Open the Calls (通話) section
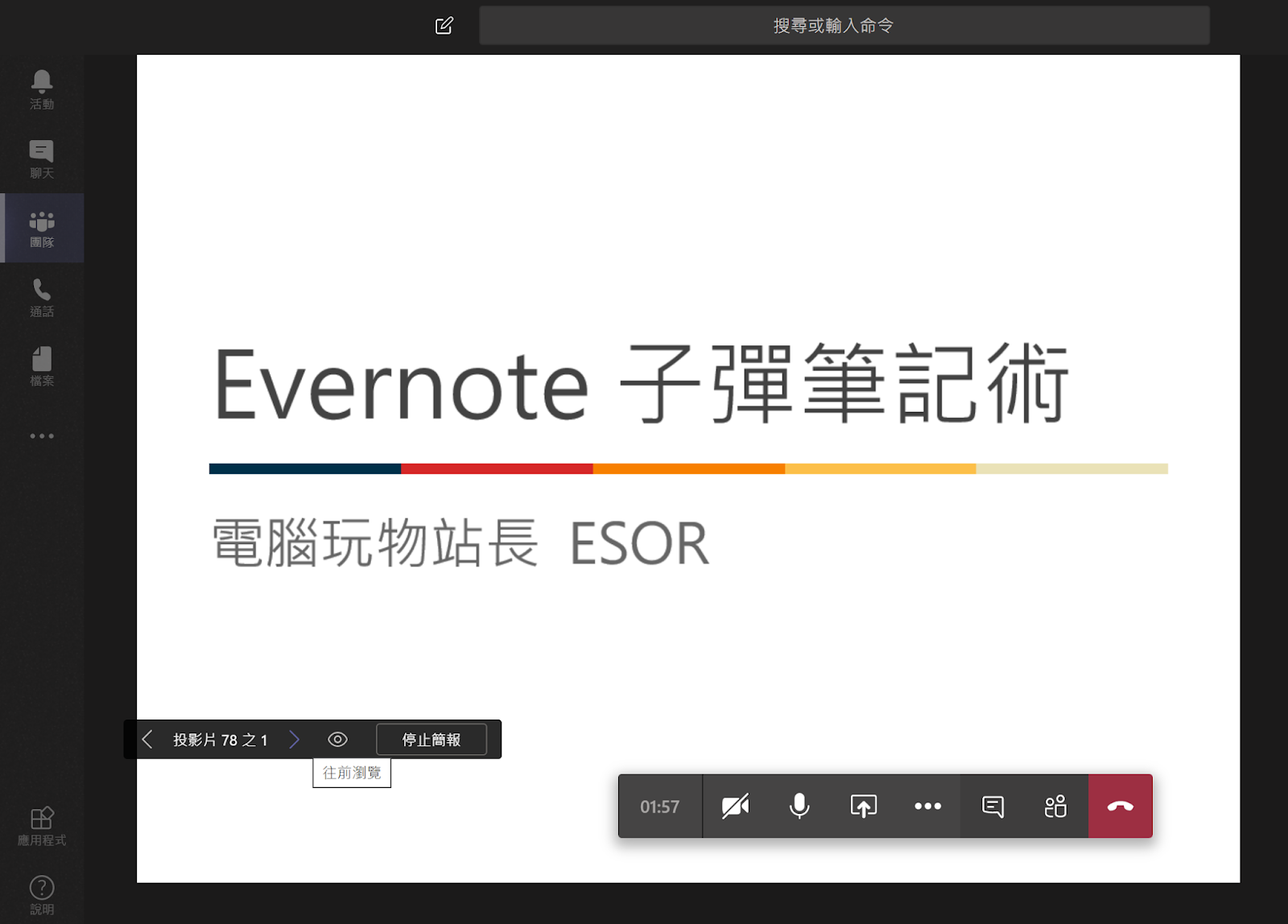1288x924 pixels. (x=42, y=297)
